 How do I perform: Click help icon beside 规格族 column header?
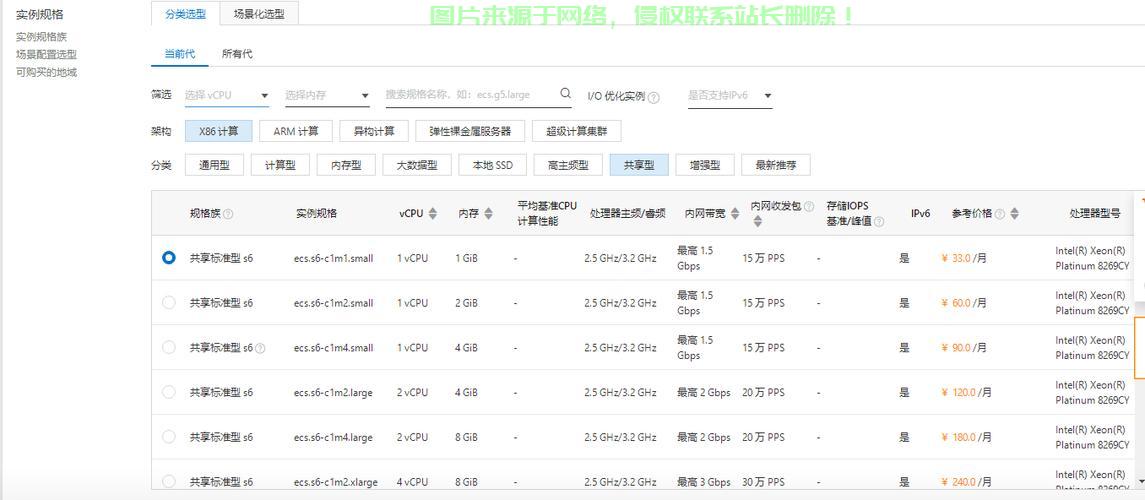pyautogui.click(x=228, y=214)
